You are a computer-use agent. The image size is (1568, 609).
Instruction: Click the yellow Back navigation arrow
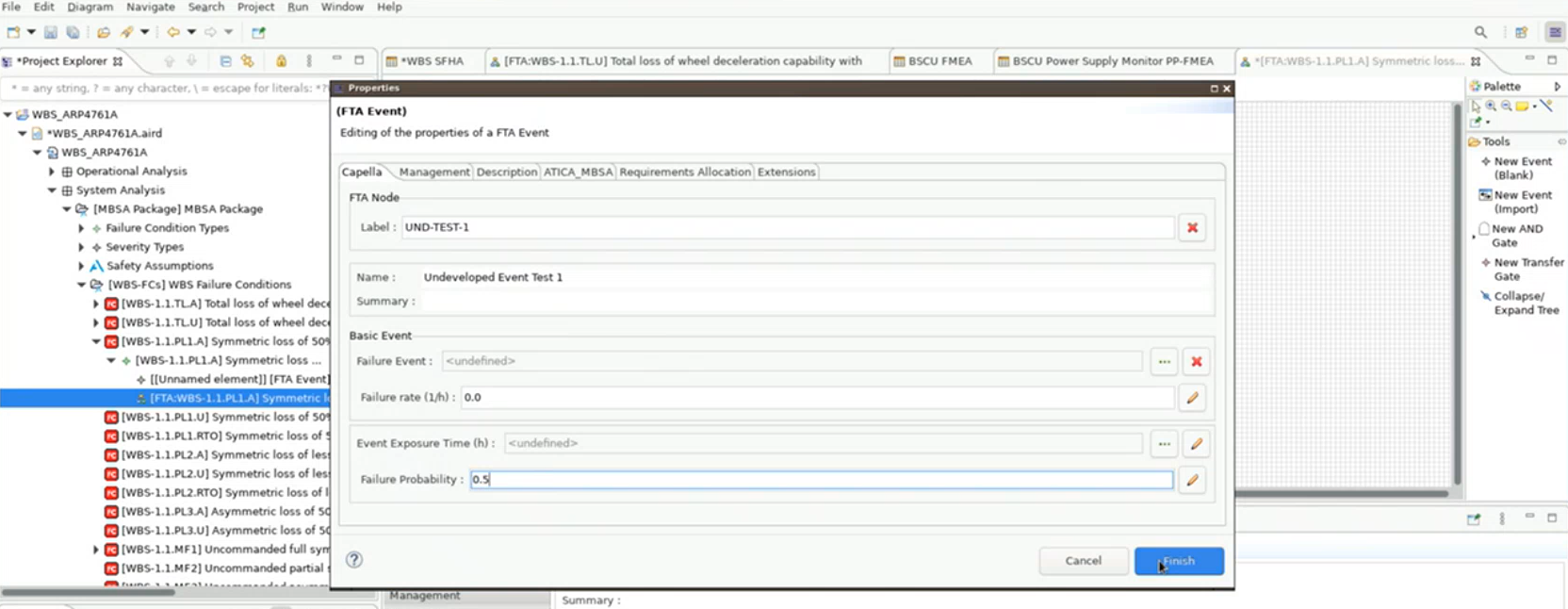(173, 32)
